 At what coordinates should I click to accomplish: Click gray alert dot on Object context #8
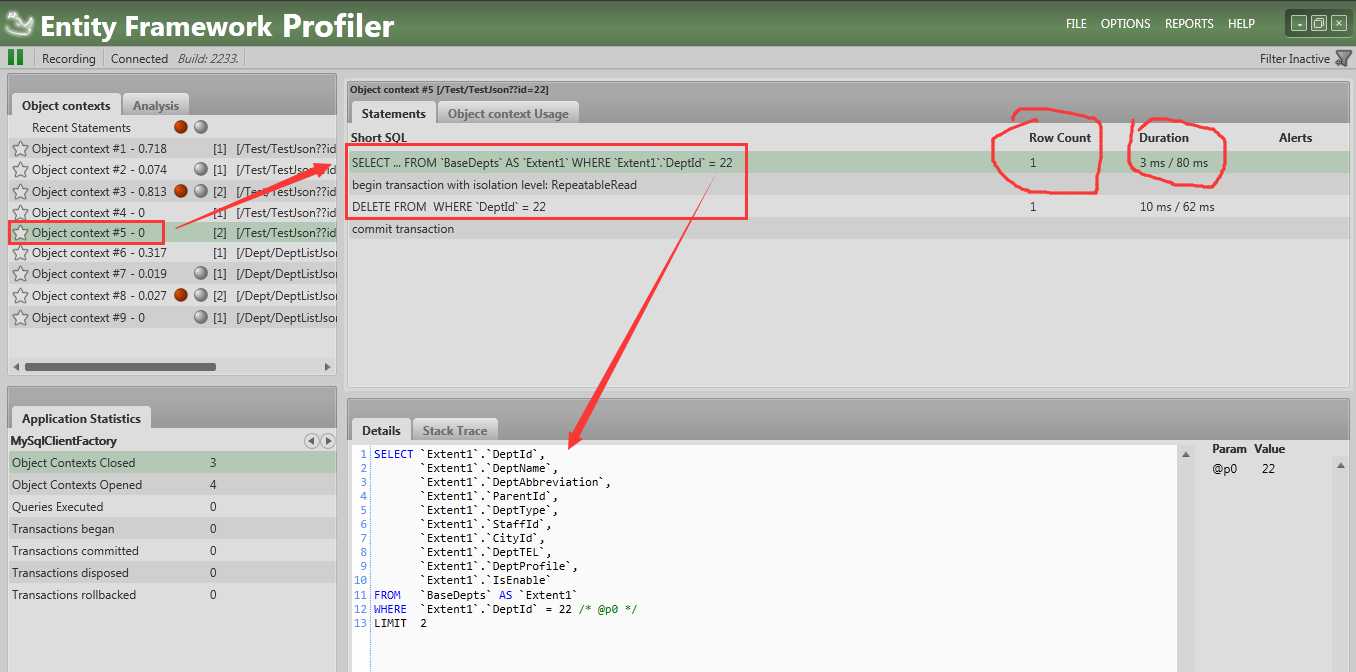pyautogui.click(x=201, y=295)
